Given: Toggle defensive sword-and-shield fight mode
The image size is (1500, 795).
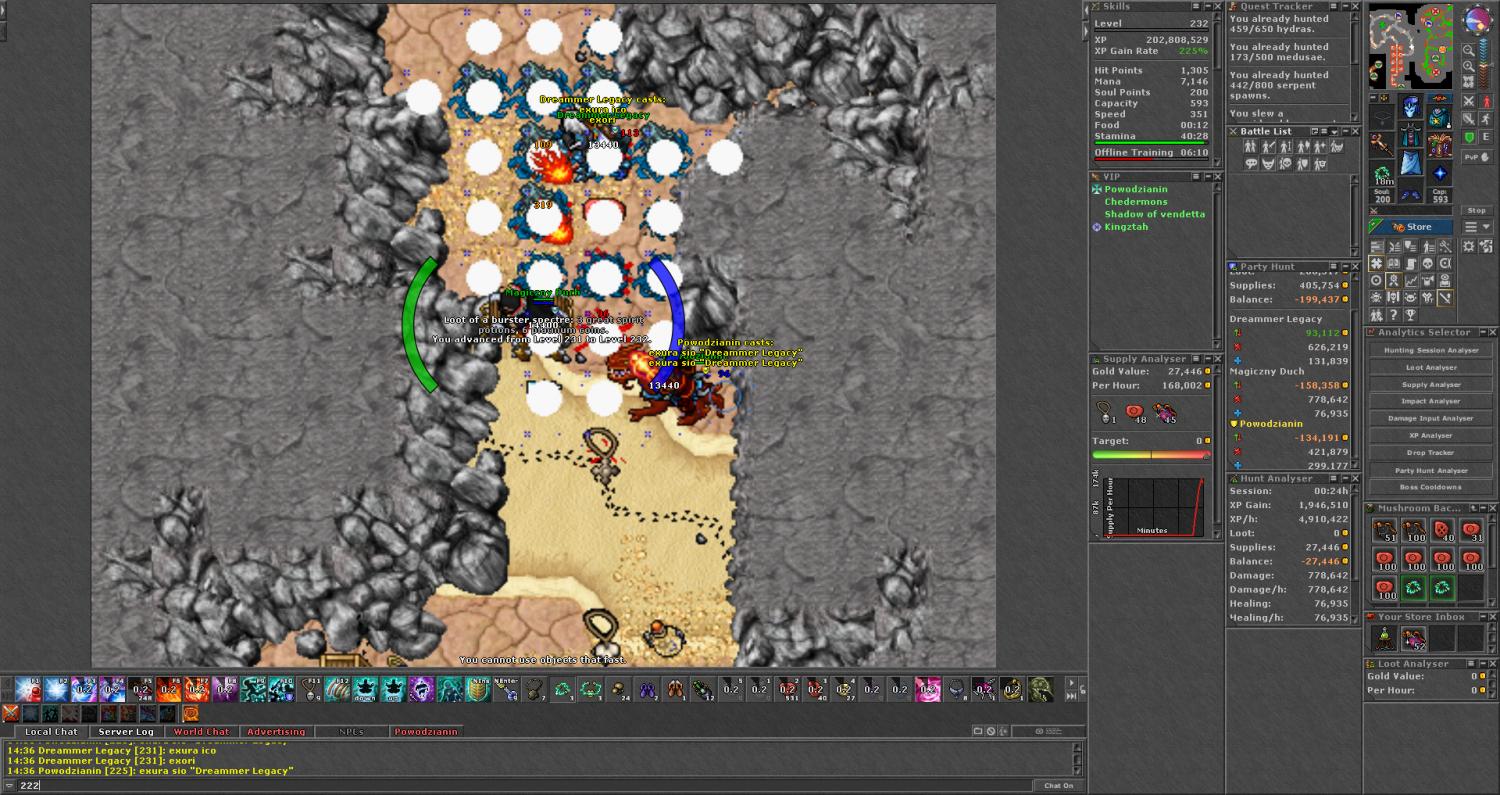Looking at the screenshot, I should [1469, 119].
